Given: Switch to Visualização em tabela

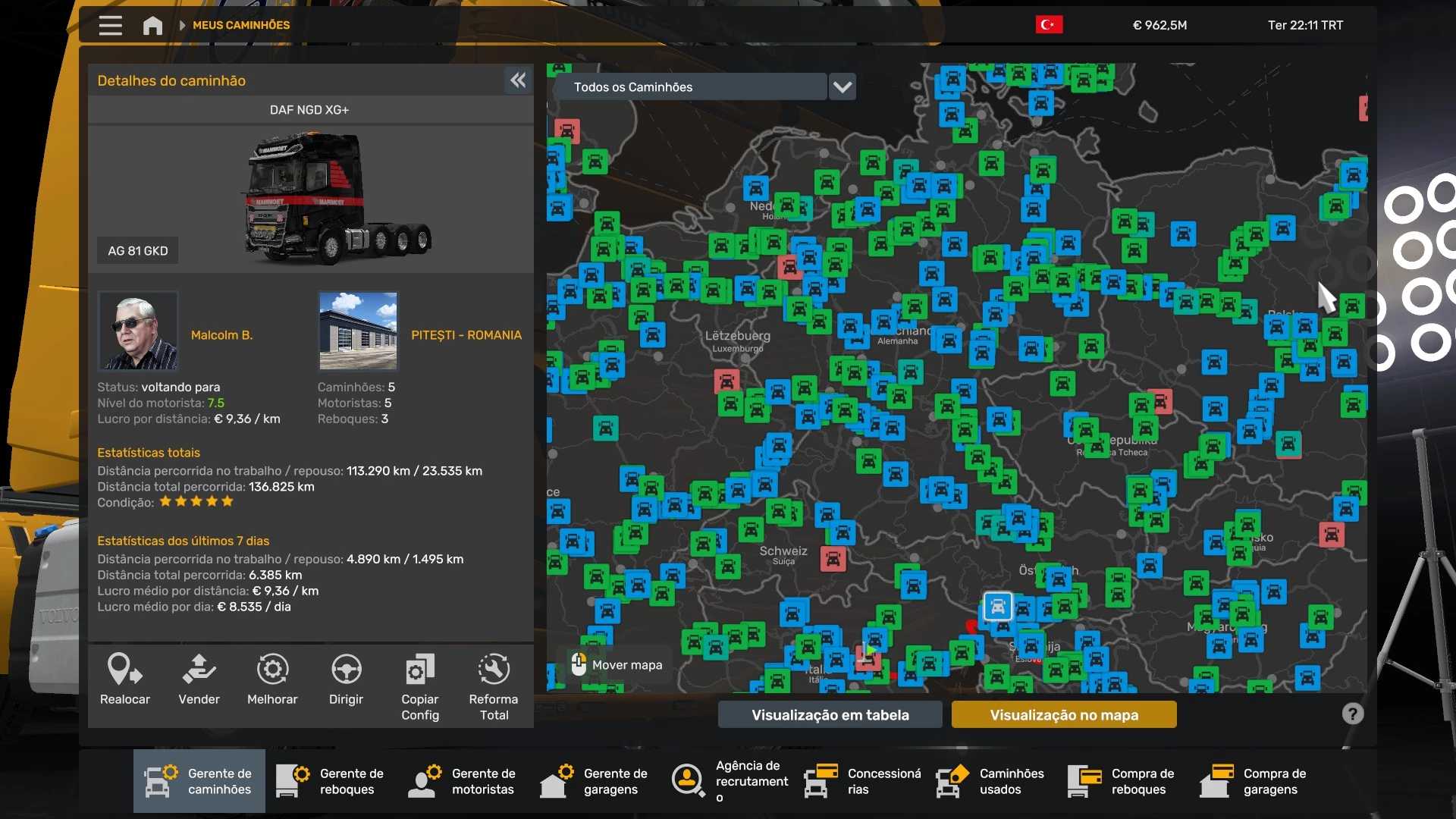Looking at the screenshot, I should (x=830, y=714).
